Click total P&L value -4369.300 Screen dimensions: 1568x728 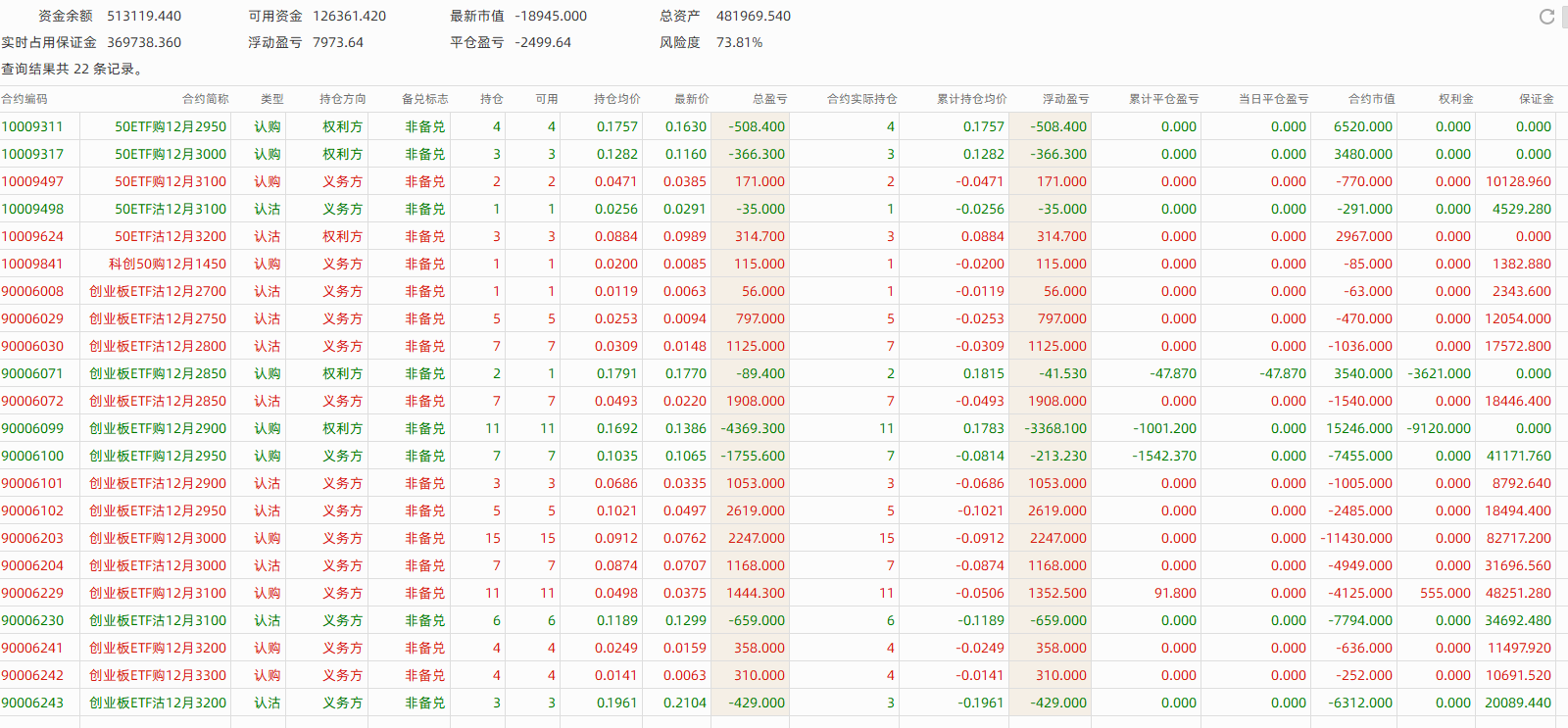[x=753, y=428]
